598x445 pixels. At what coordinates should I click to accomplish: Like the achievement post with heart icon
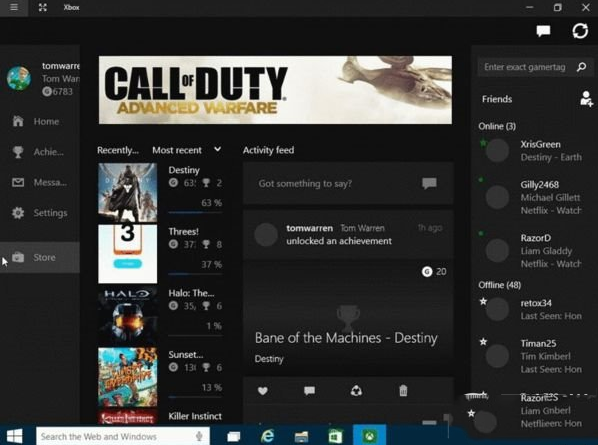click(263, 390)
